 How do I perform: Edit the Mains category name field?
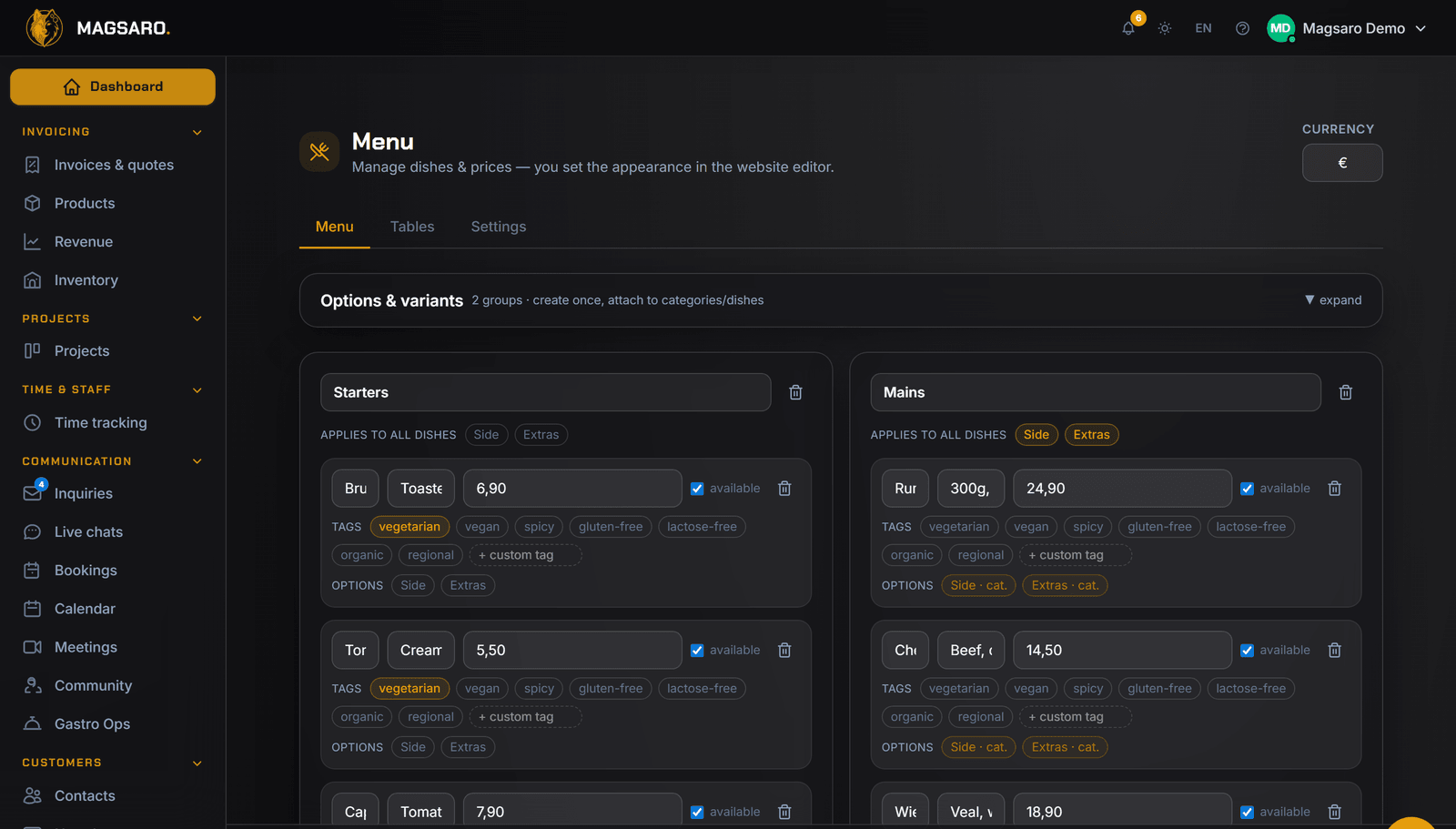1096,392
